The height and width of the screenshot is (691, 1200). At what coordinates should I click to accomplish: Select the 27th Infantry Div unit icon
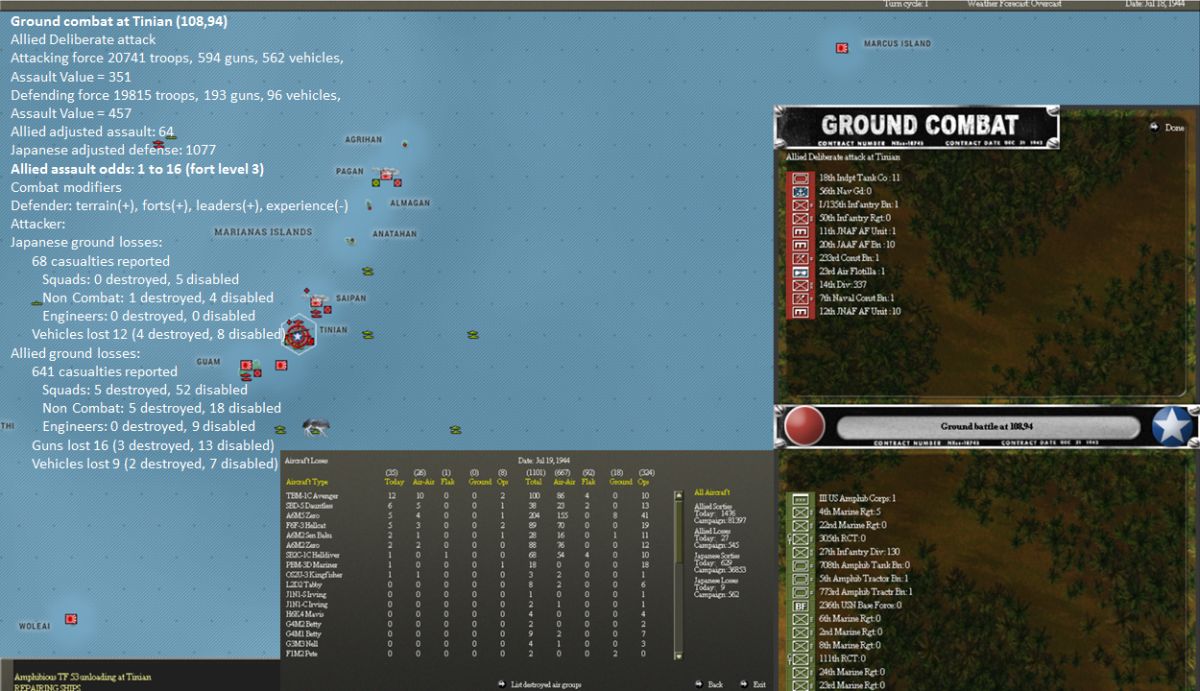[800, 552]
